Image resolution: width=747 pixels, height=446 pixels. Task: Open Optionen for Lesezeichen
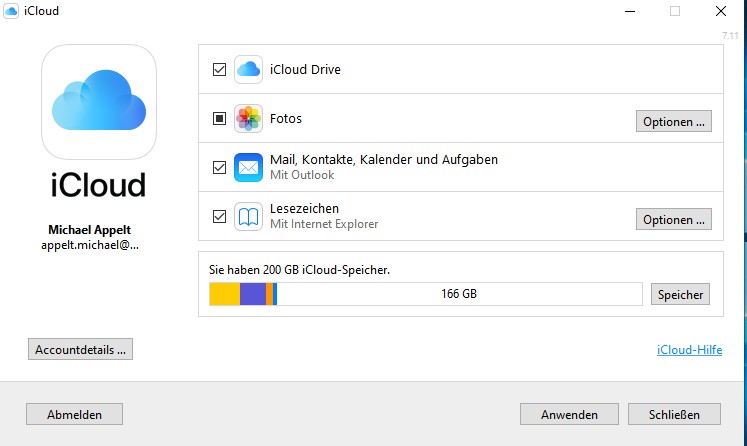[x=674, y=219]
